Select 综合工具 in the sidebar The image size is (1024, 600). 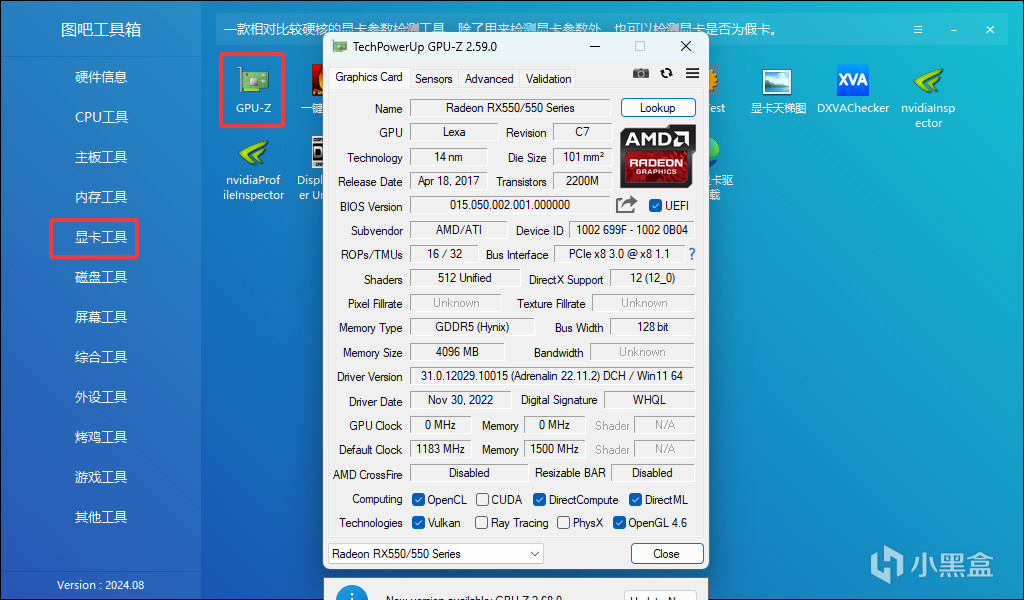tap(101, 356)
